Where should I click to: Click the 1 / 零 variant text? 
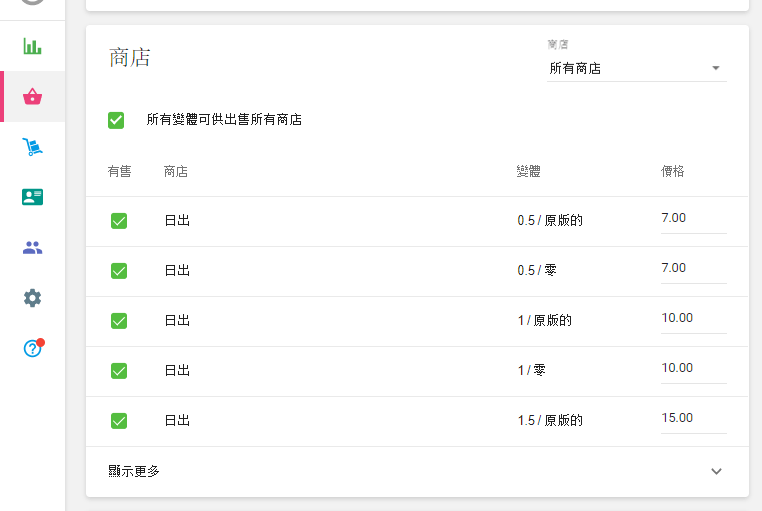(532, 371)
